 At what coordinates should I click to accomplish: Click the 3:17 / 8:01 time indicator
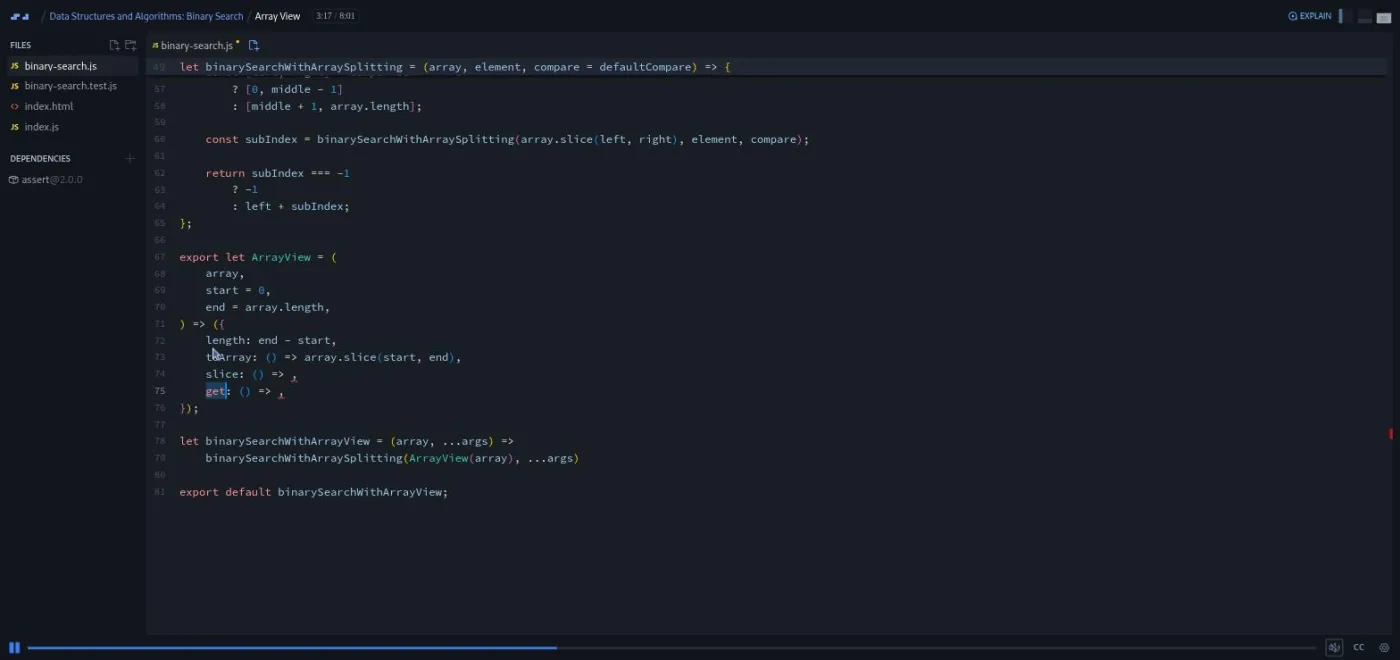[x=334, y=16]
